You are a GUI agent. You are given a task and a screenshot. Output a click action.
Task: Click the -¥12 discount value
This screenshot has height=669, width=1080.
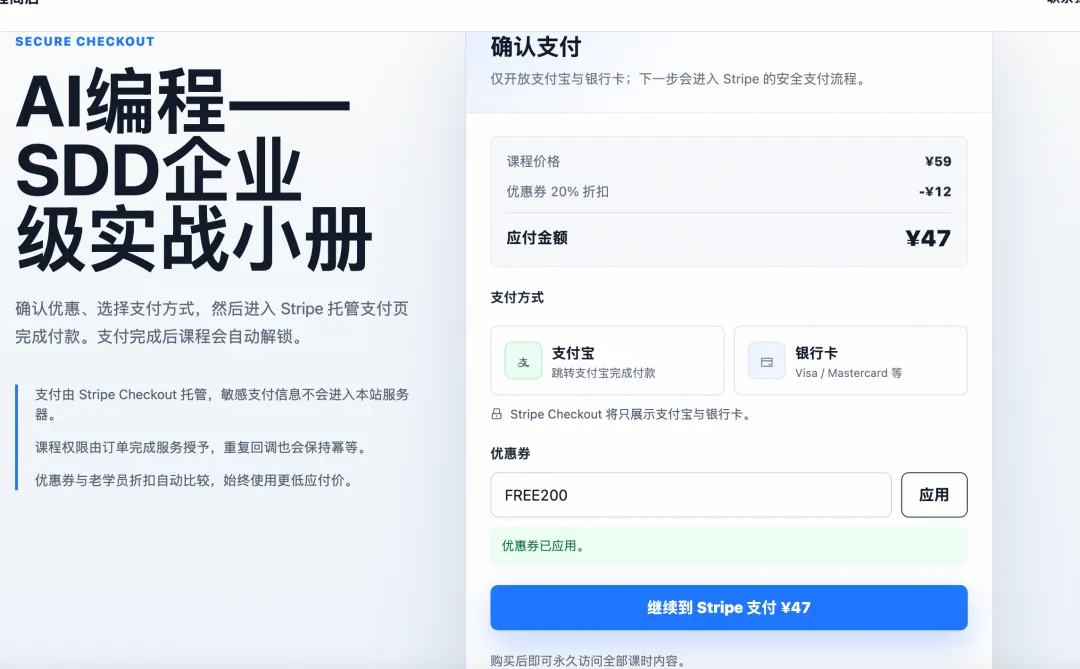point(935,192)
